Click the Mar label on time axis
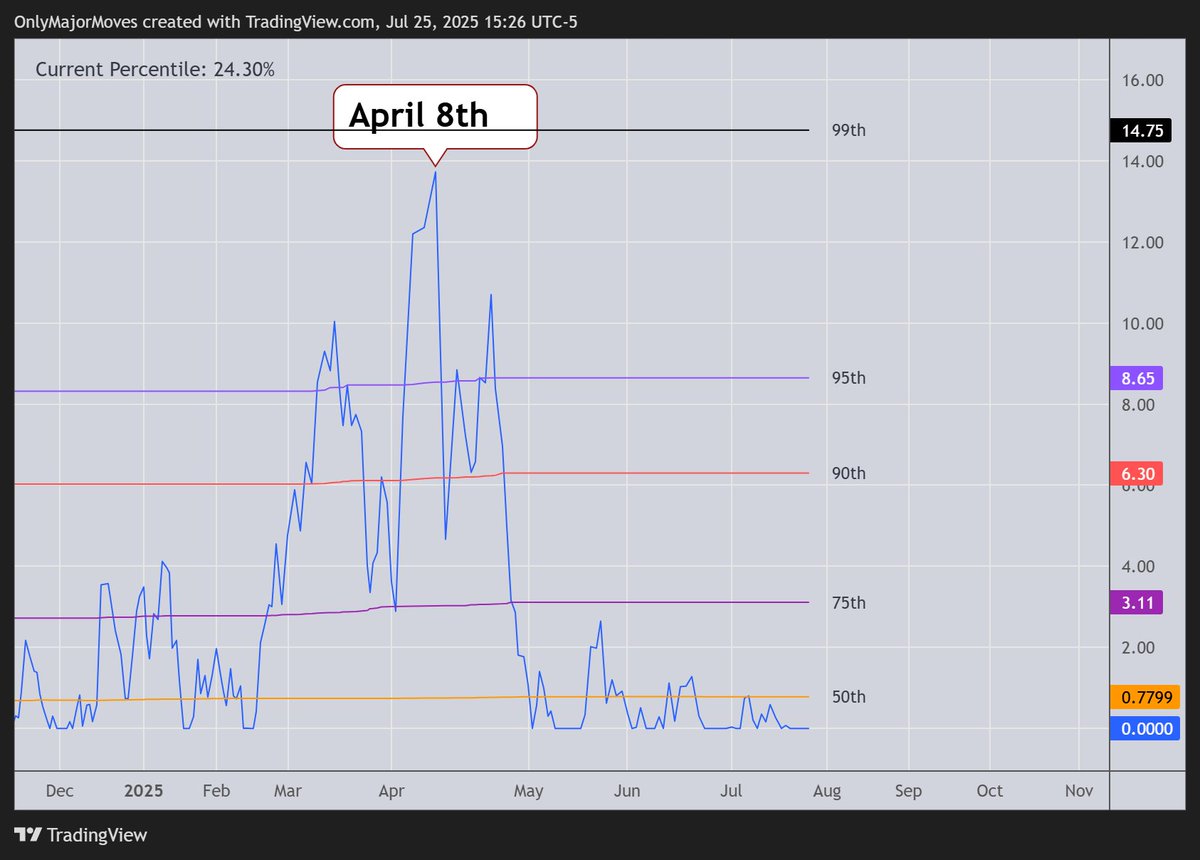Viewport: 1200px width, 860px height. (287, 790)
